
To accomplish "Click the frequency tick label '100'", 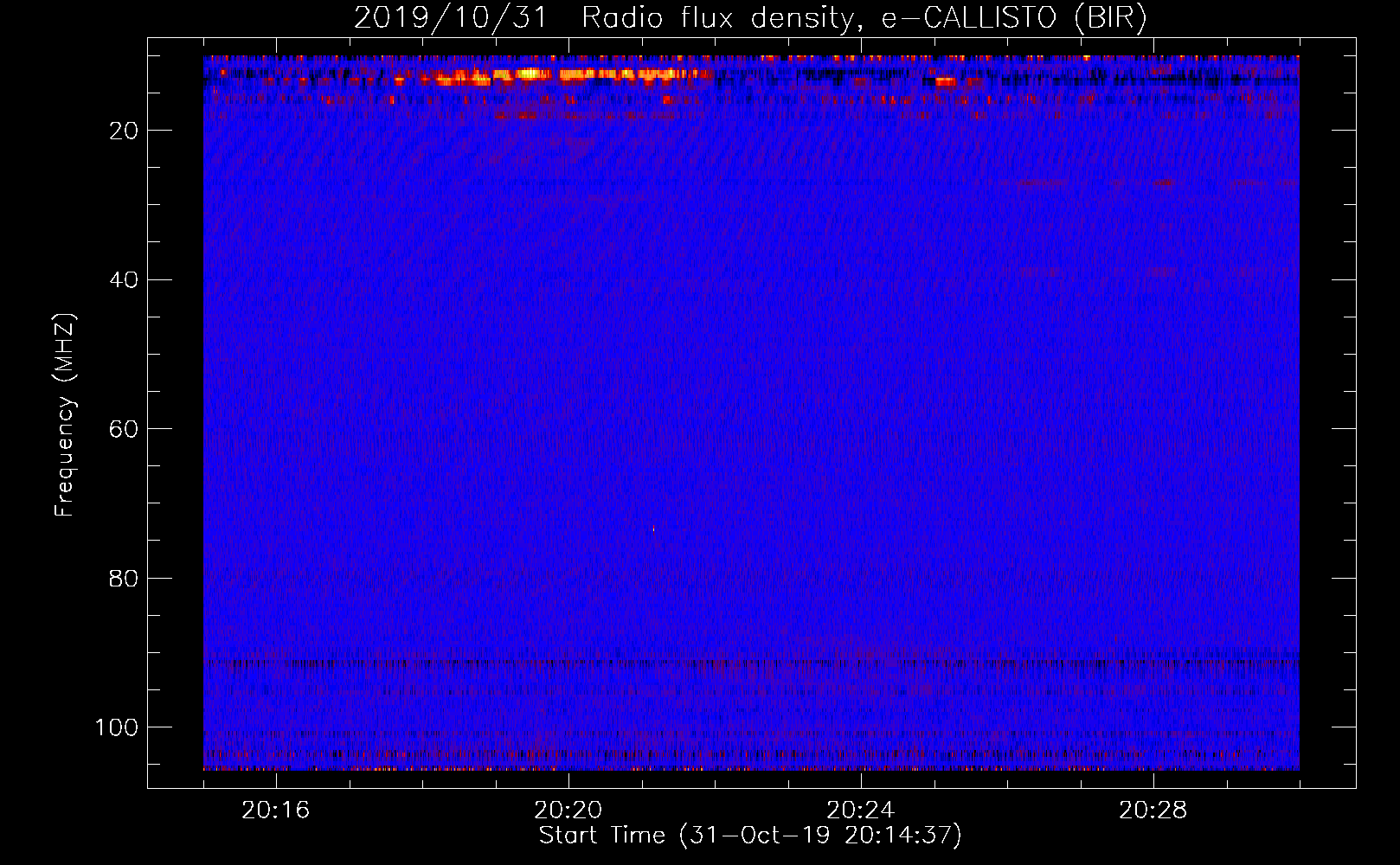I will [117, 727].
